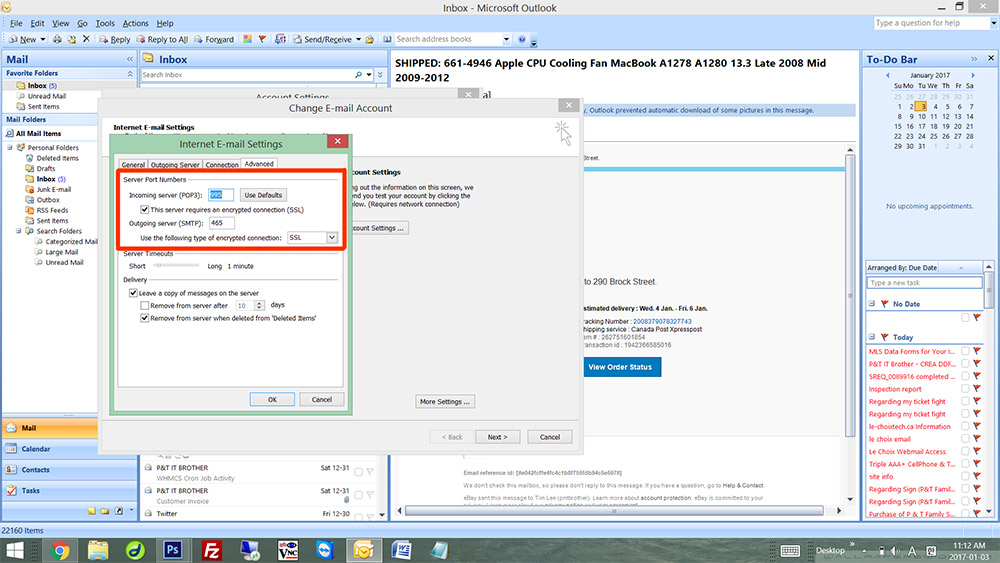Open the Junk E-mail folder

54,189
